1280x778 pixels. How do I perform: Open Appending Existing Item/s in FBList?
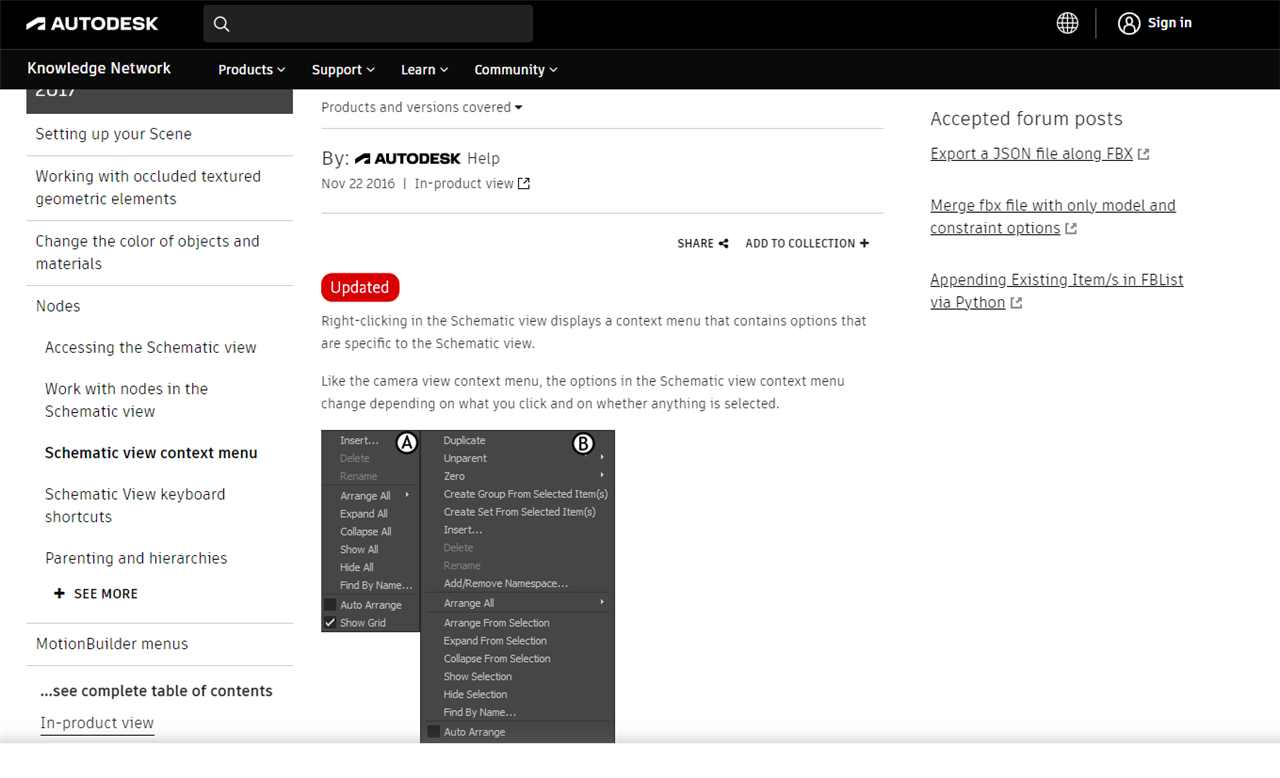(x=1057, y=291)
